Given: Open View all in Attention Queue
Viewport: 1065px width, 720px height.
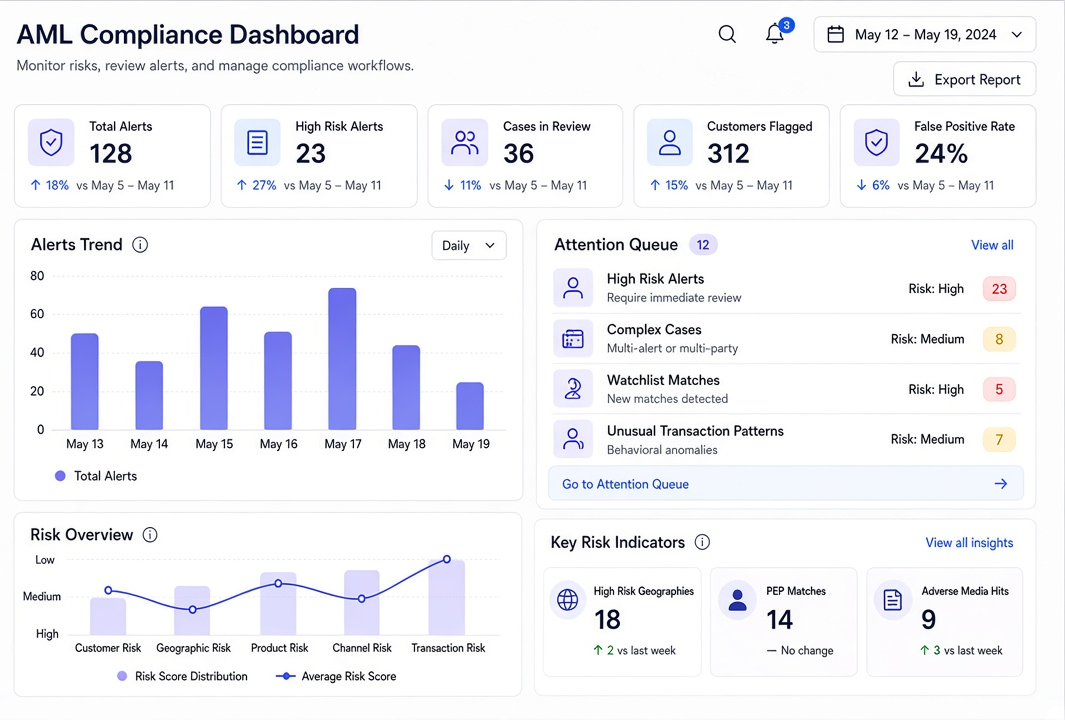Looking at the screenshot, I should tap(992, 245).
